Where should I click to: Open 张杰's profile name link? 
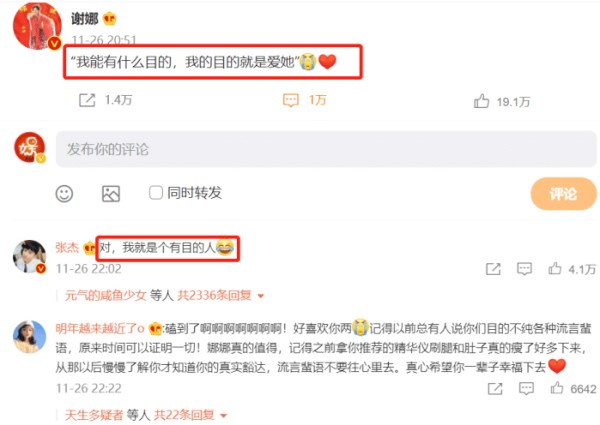[67, 248]
